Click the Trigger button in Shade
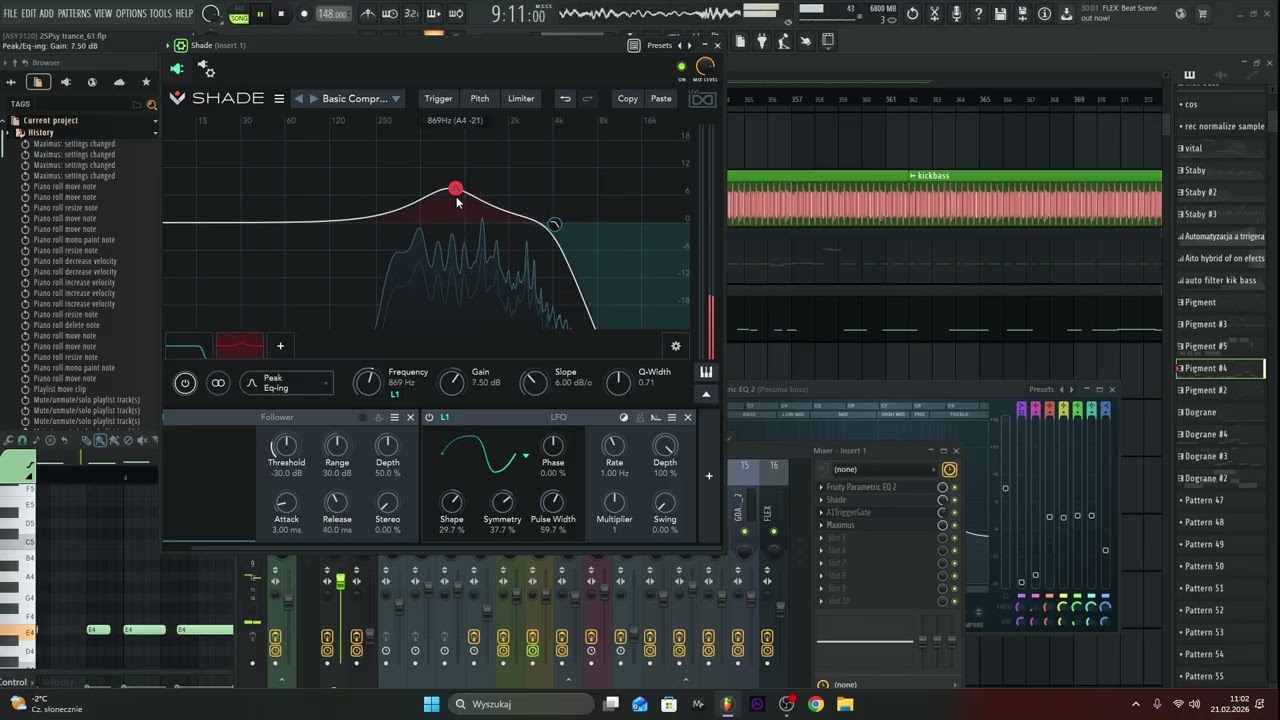1280x720 pixels. tap(438, 98)
